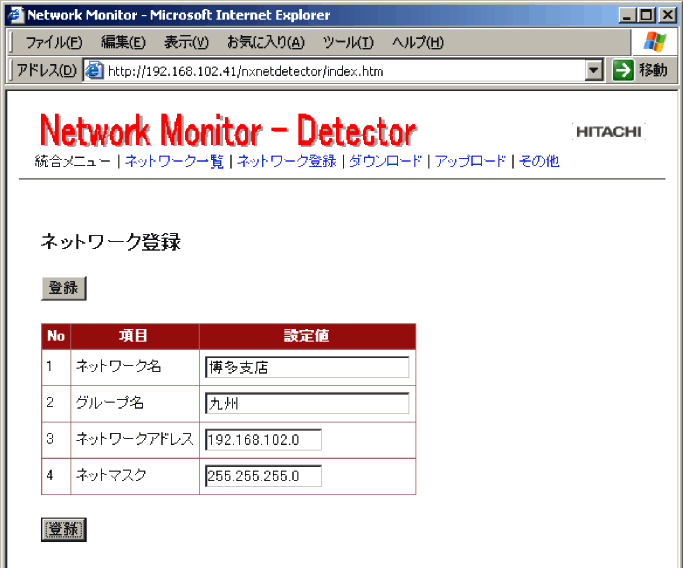The height and width of the screenshot is (568, 683).
Task: Follow the ネットワーク一覧 link
Action: 174,161
